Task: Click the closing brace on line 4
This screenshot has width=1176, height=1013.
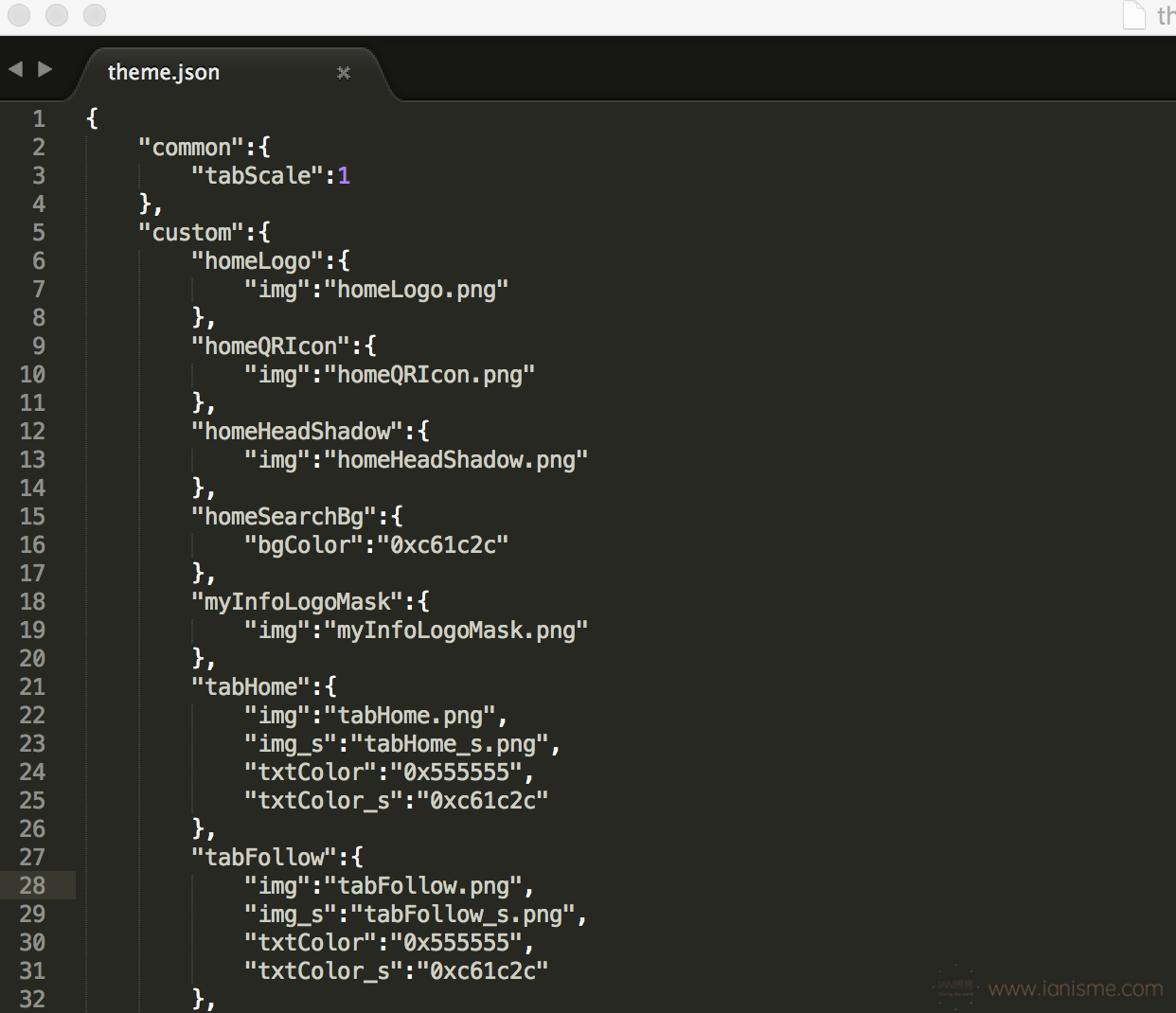Action: pos(145,204)
